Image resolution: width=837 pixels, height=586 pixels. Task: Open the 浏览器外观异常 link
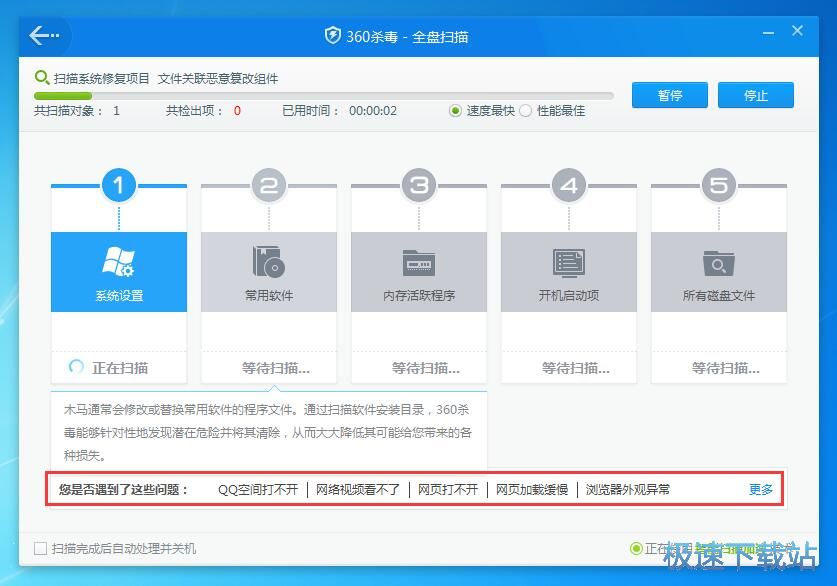628,489
